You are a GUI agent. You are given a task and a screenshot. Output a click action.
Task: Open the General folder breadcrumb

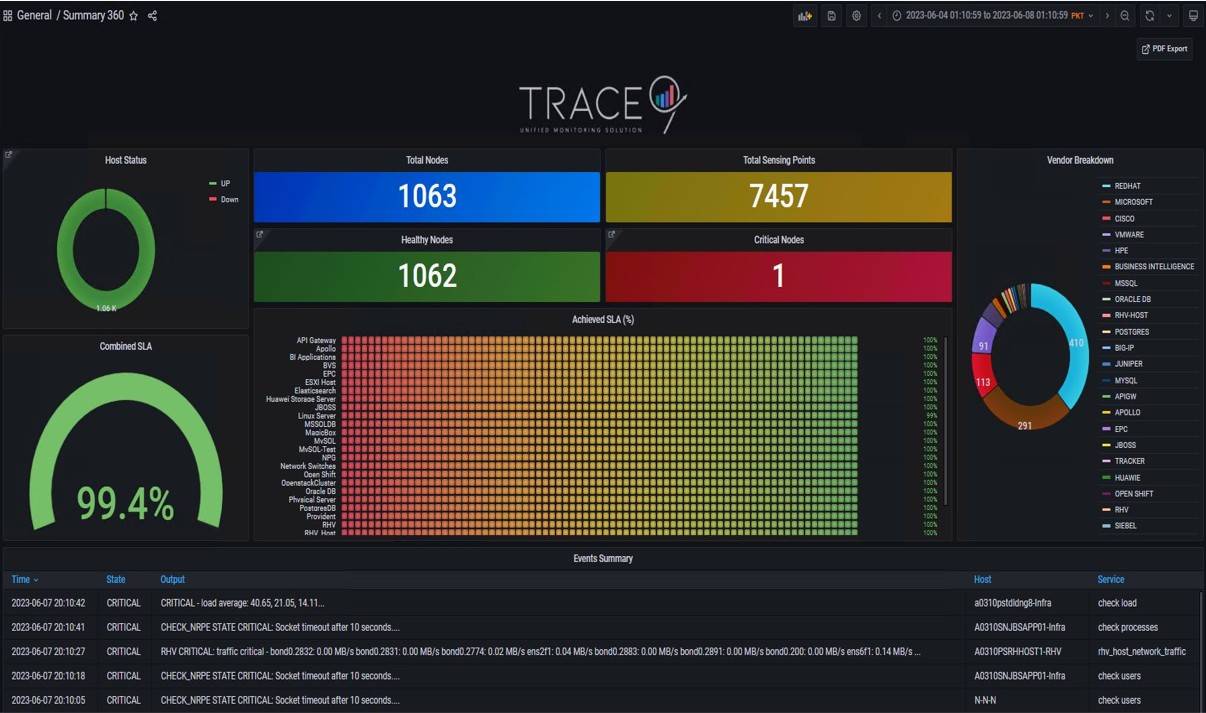(x=34, y=16)
